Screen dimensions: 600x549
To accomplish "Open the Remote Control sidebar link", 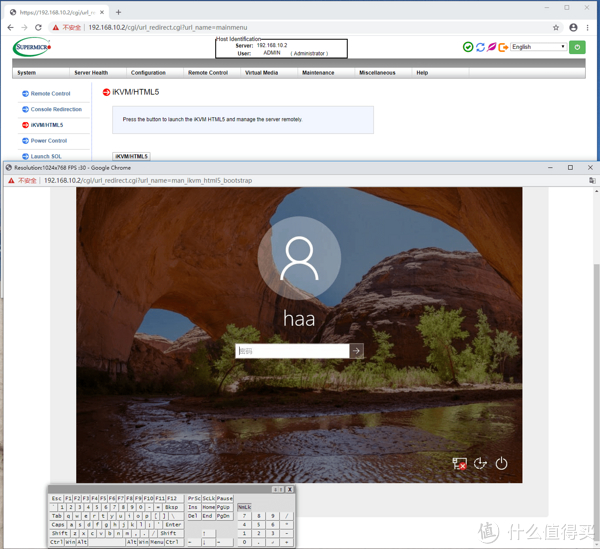I will tap(51, 94).
